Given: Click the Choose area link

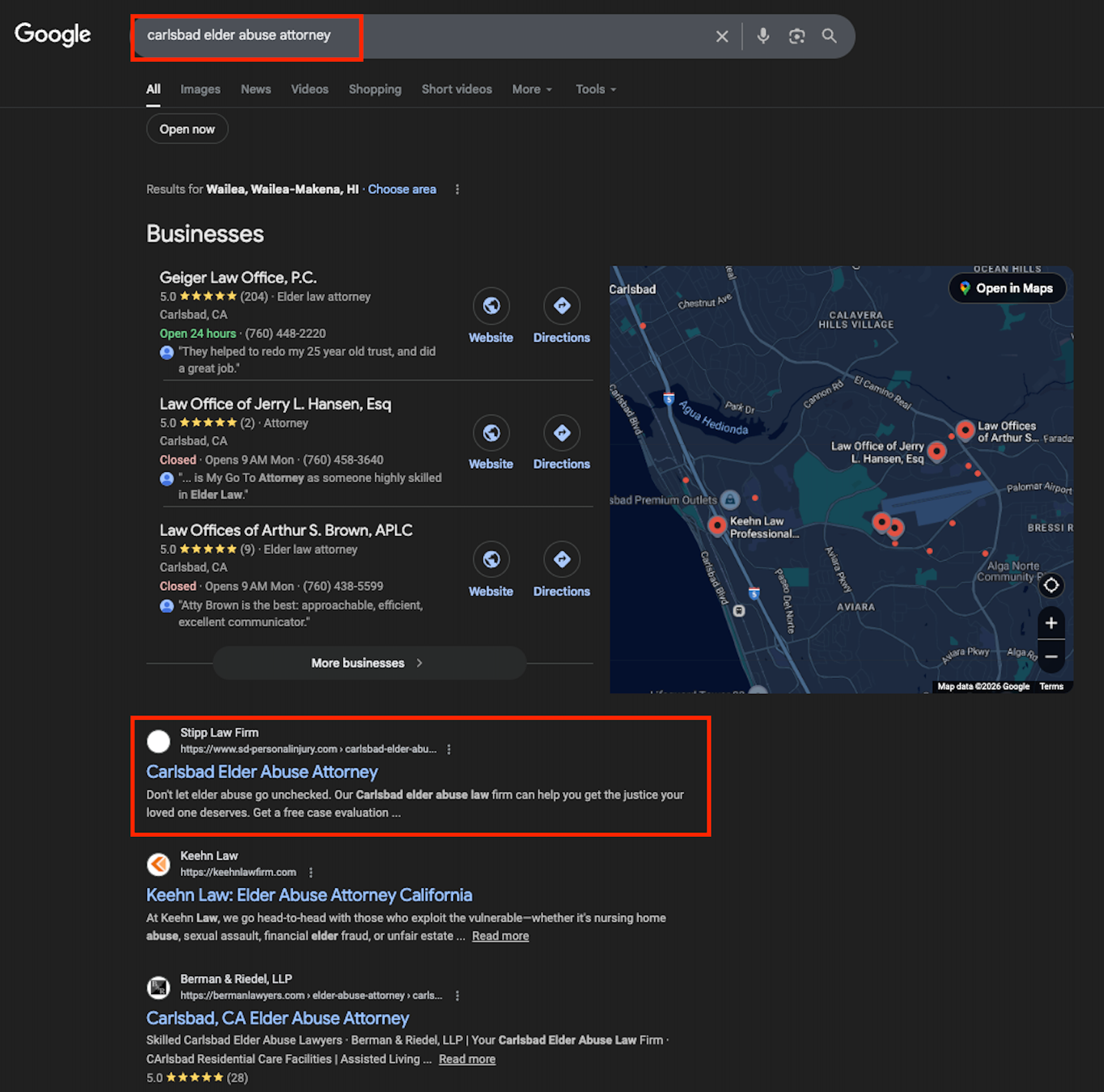Looking at the screenshot, I should click(402, 189).
